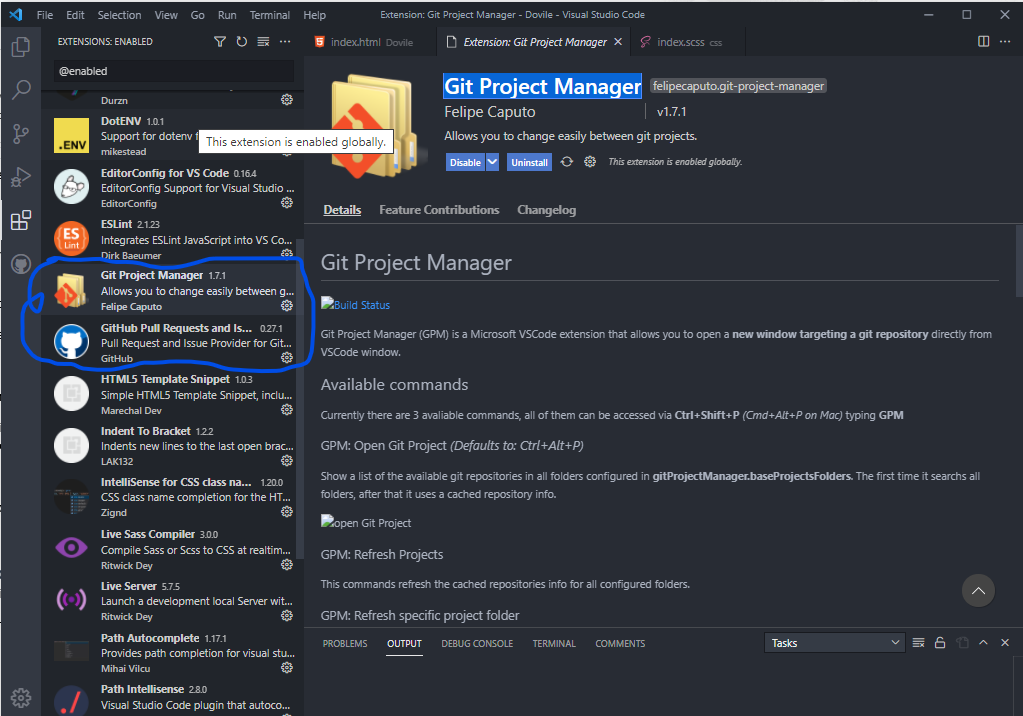Switch to the DEBUG CONSOLE panel tab
This screenshot has height=716, width=1023.
pos(477,644)
